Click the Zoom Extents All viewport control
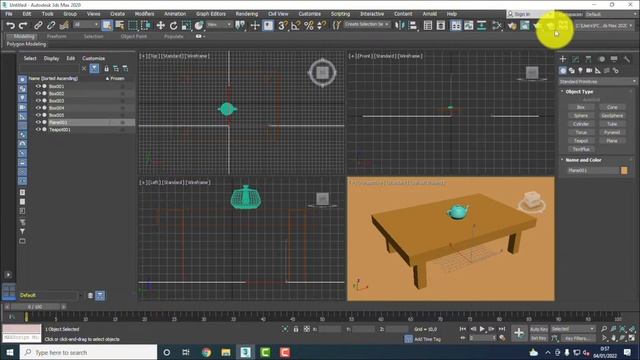The width and height of the screenshot is (640, 360). click(x=631, y=329)
